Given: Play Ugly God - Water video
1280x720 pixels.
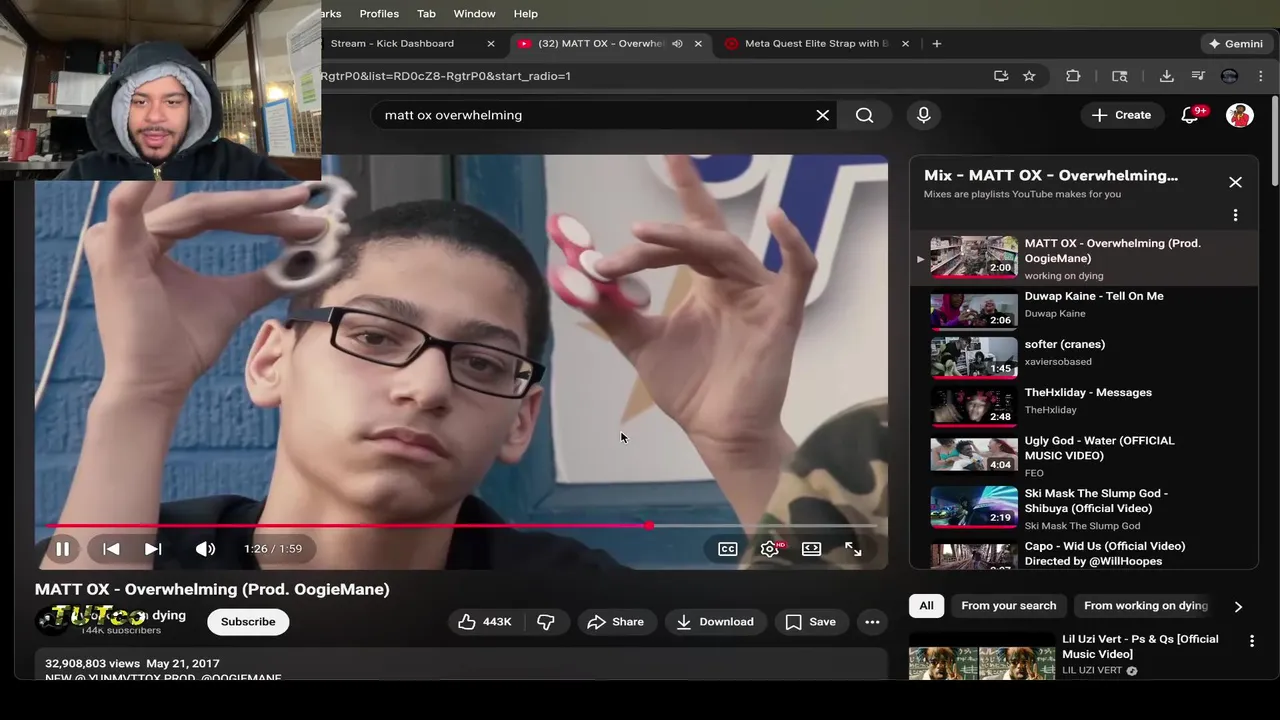Looking at the screenshot, I should pyautogui.click(x=1085, y=456).
